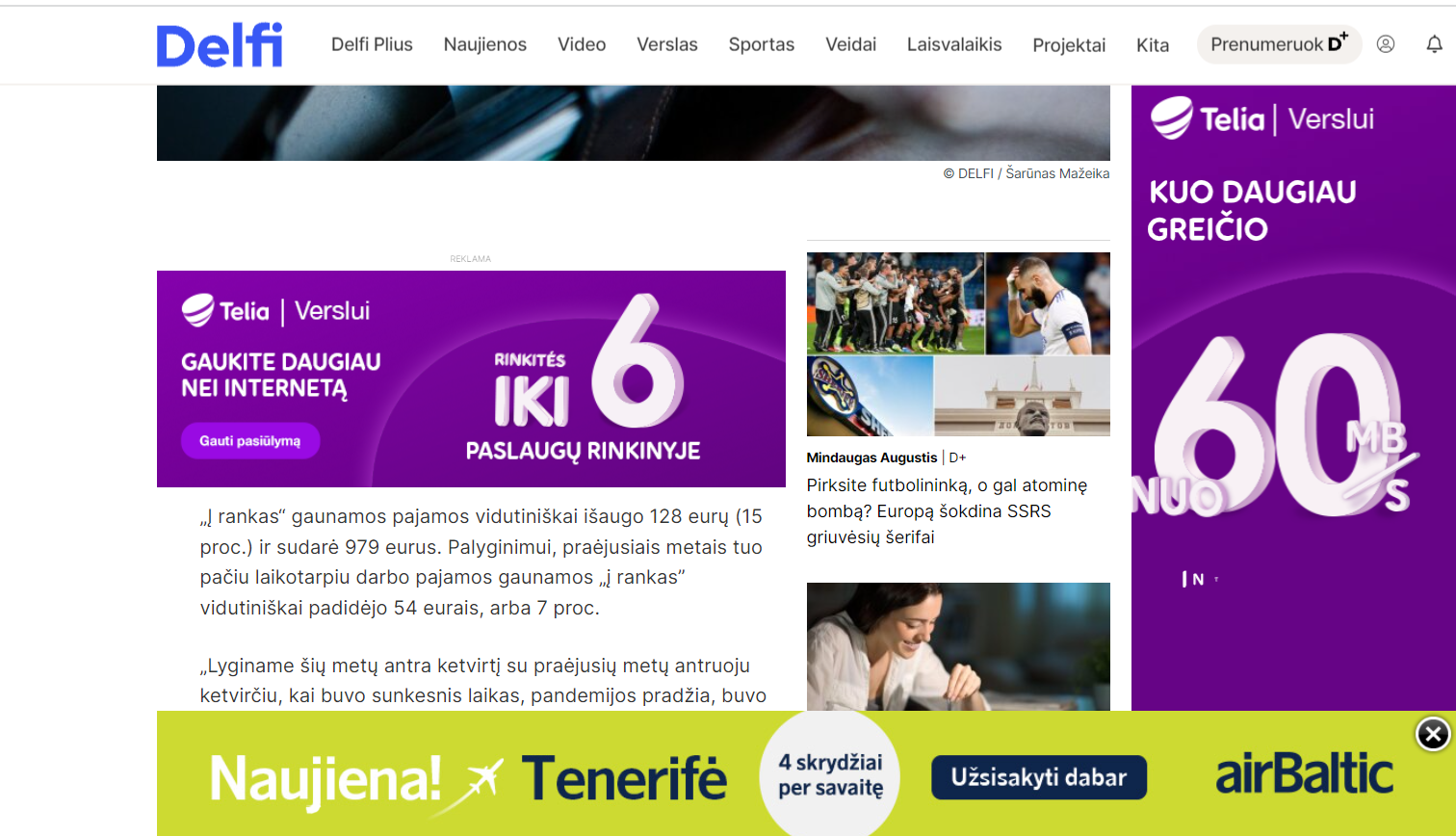Image resolution: width=1456 pixels, height=836 pixels.
Task: Open the user account profile icon
Action: click(x=1386, y=44)
